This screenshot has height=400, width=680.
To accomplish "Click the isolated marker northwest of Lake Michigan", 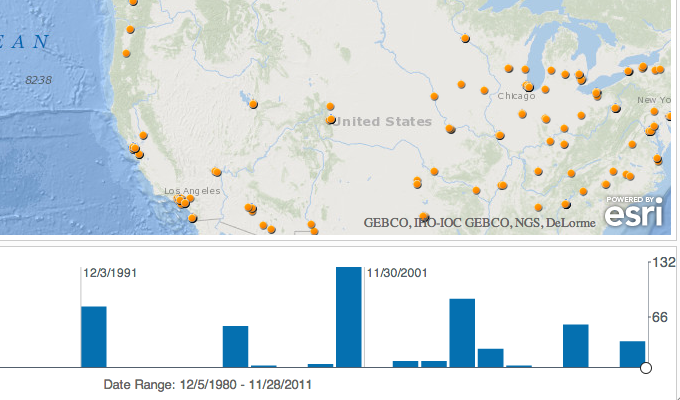I will pos(466,39).
